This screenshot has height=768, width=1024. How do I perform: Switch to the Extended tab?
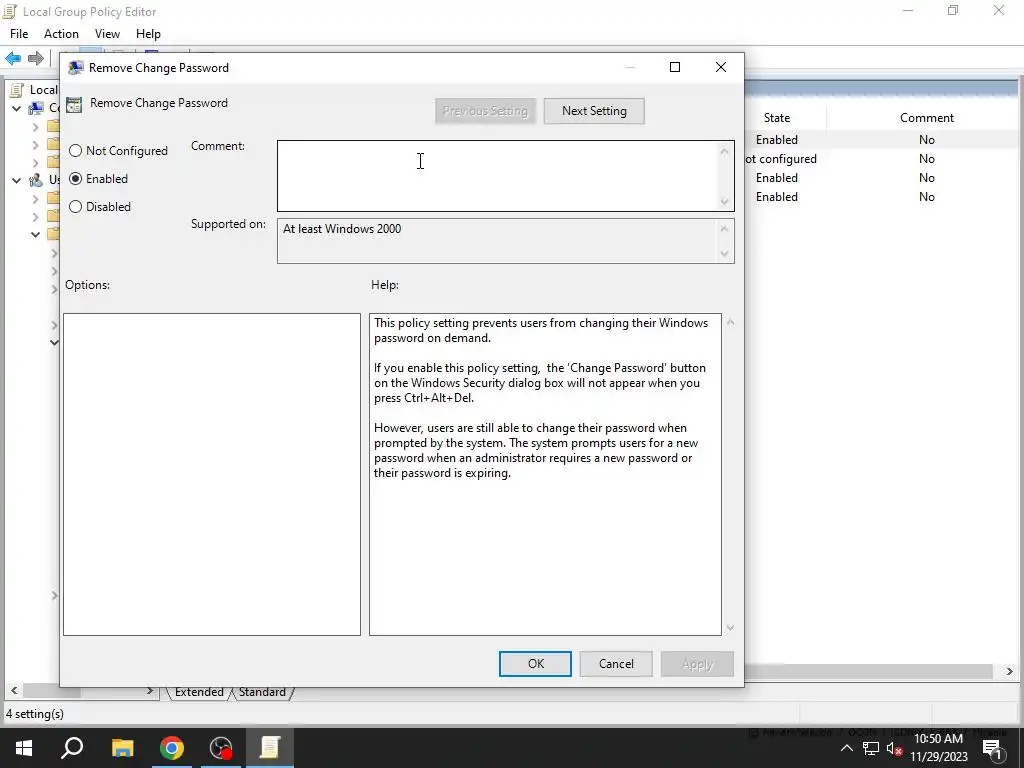199,692
